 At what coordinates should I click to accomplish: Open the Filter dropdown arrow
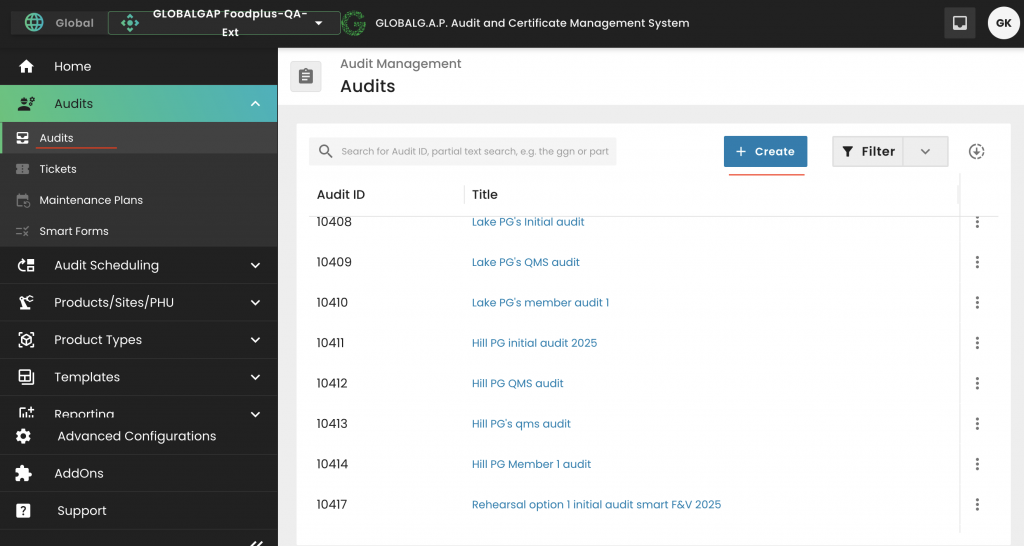[925, 151]
